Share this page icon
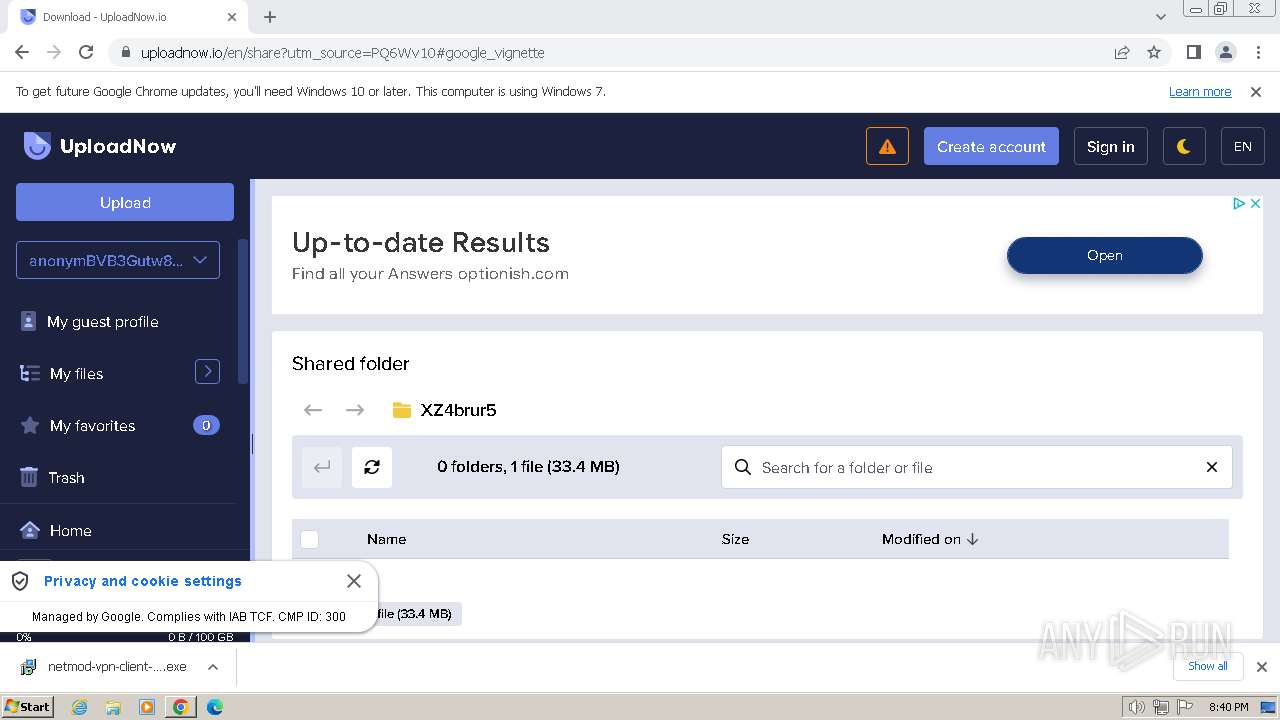The height and width of the screenshot is (720, 1280). pos(1122,52)
